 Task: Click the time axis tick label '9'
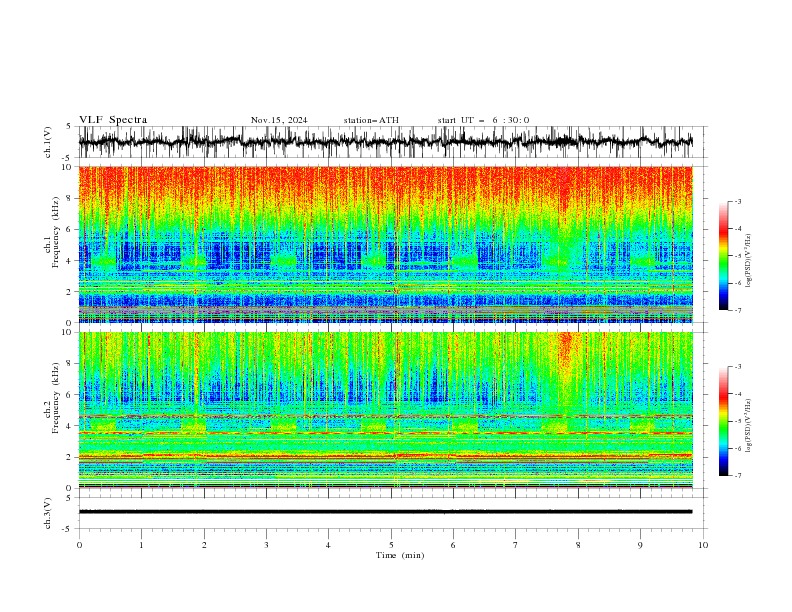(640, 545)
